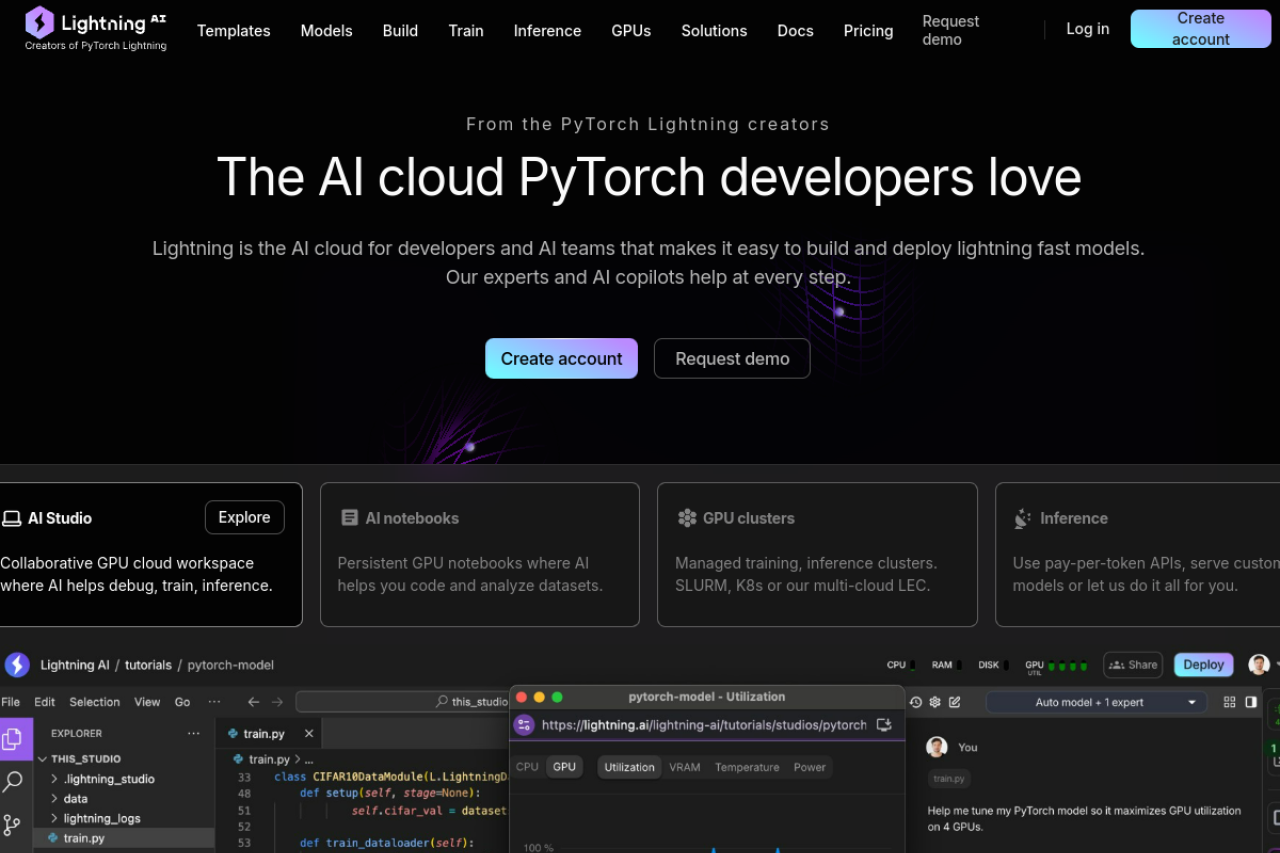Open the Selection menu in the studio editor
This screenshot has height=853, width=1280.
[x=95, y=702]
